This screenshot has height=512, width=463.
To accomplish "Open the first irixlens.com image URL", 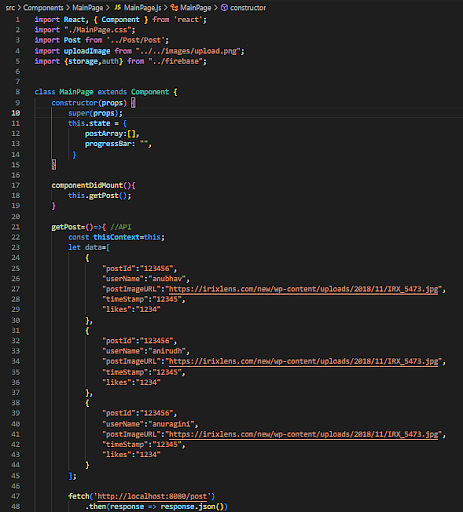I will 303,289.
